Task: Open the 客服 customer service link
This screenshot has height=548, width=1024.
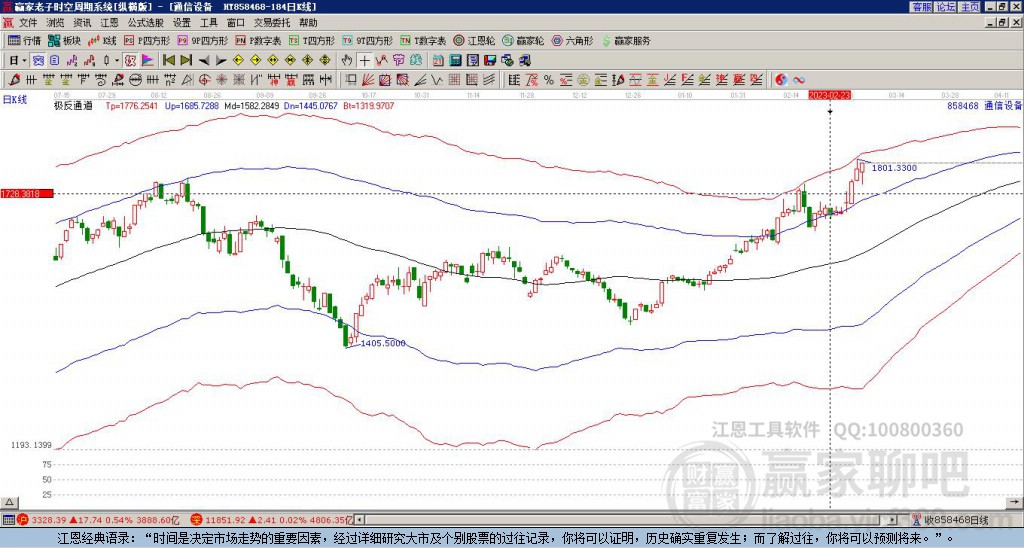Action: point(921,7)
